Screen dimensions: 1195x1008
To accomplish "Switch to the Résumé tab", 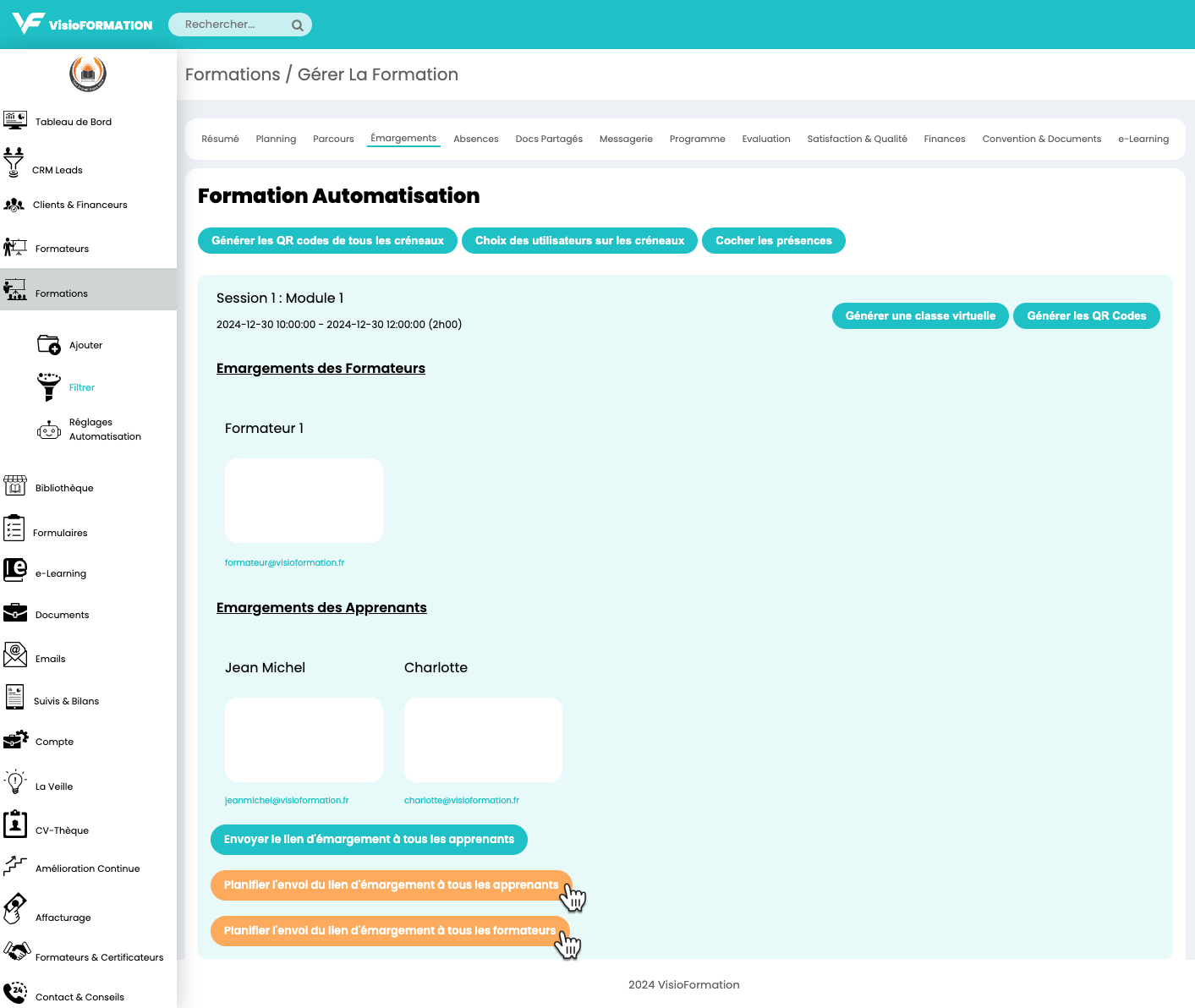I will pyautogui.click(x=221, y=139).
